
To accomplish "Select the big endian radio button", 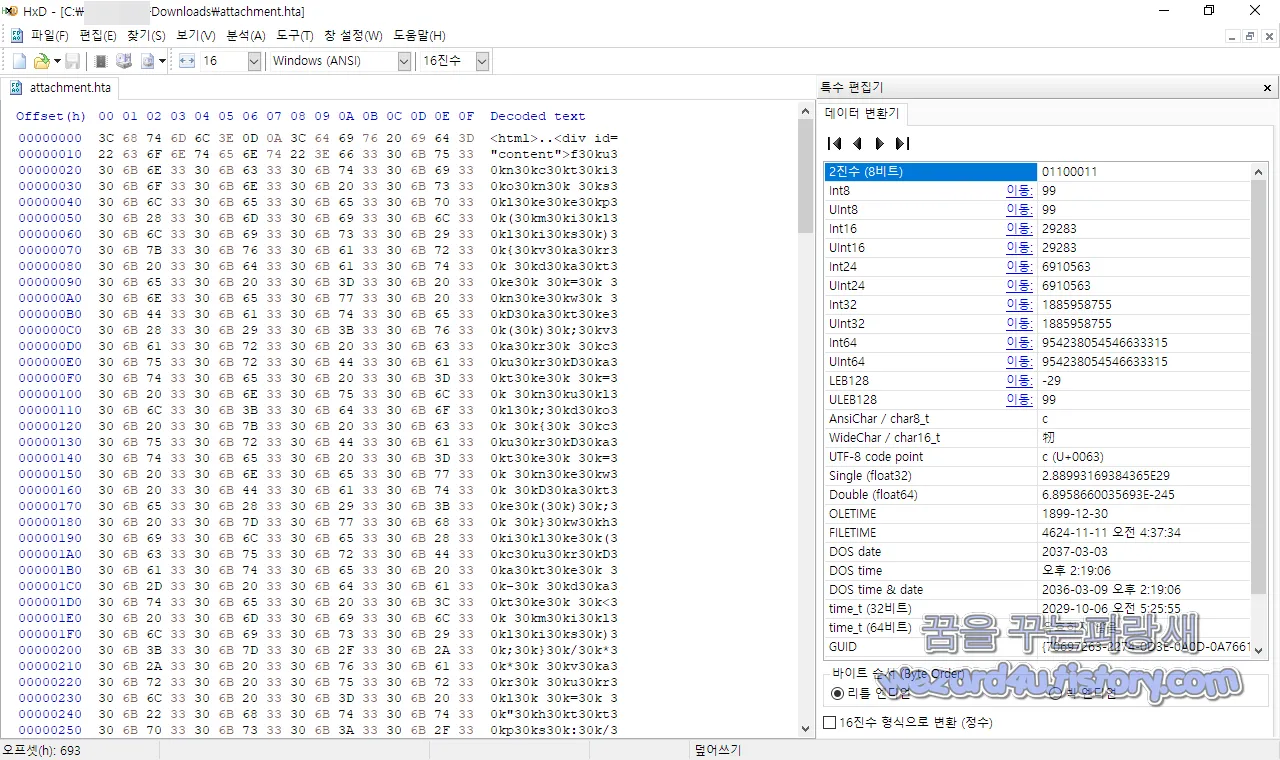I will tap(1056, 693).
